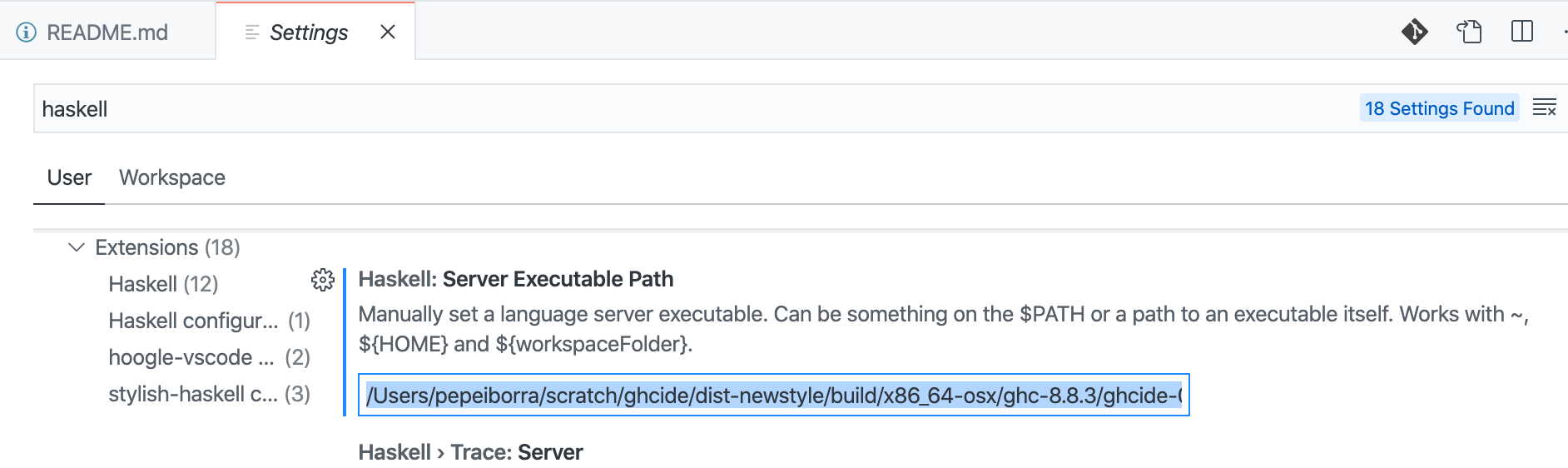Click the Settings tab list icon
Screen dimensions: 1568x468
(252, 32)
